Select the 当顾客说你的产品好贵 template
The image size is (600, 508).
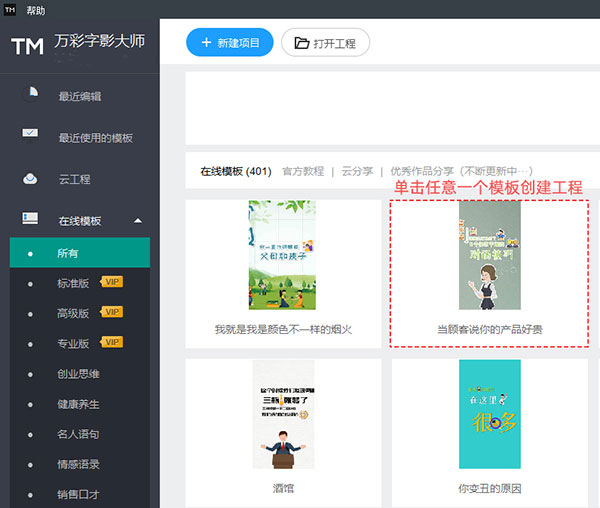490,255
